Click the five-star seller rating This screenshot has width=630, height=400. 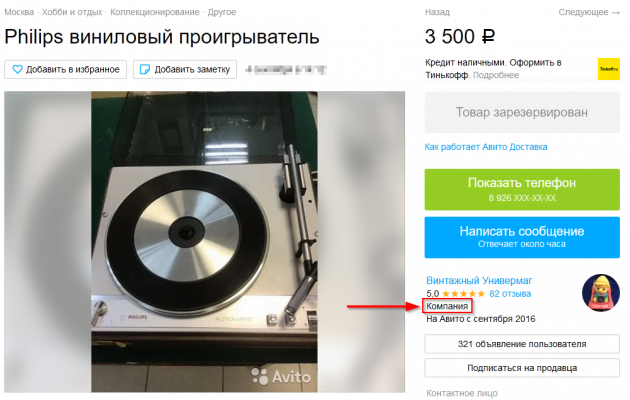[463, 294]
